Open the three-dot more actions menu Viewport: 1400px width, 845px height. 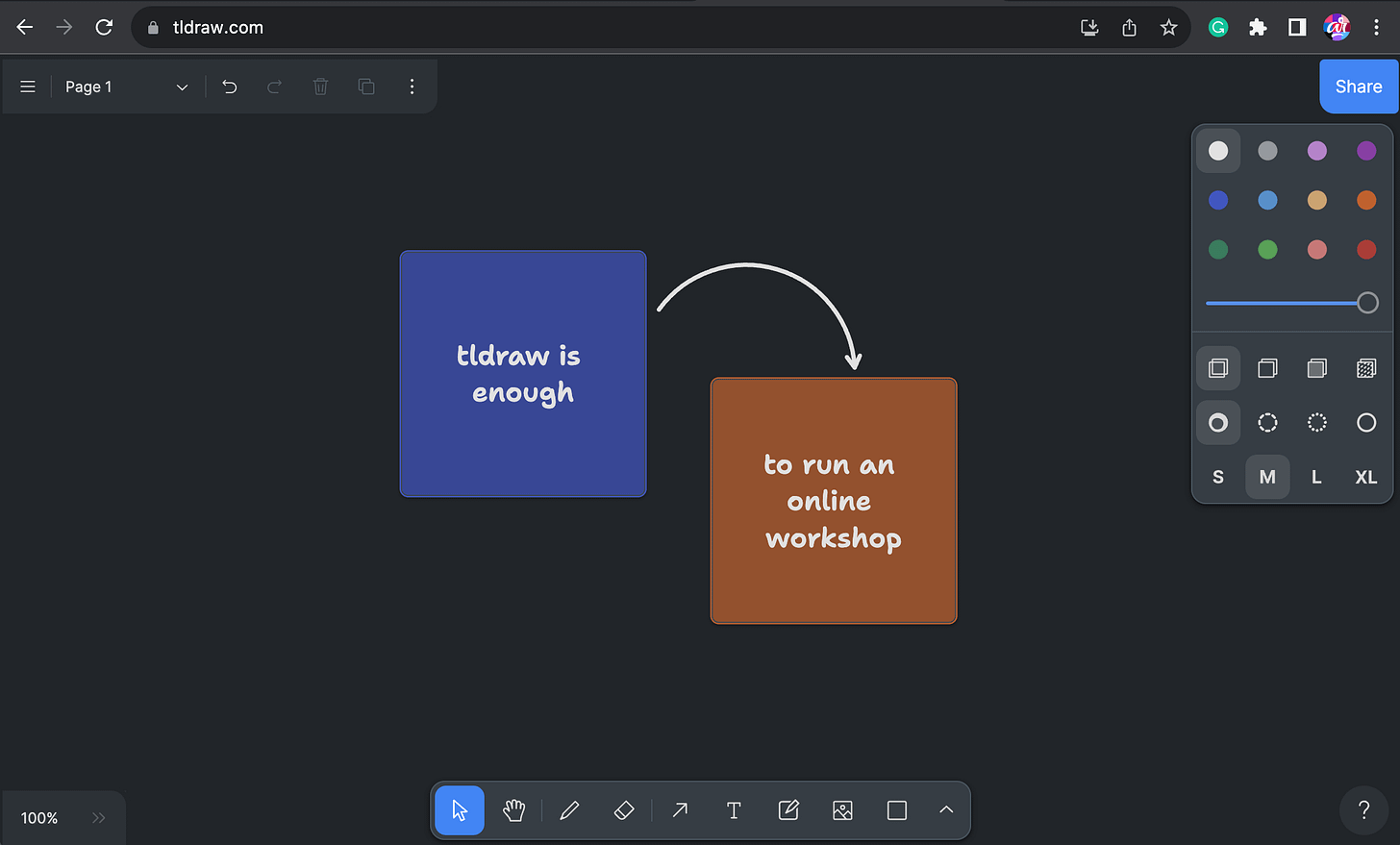412,87
